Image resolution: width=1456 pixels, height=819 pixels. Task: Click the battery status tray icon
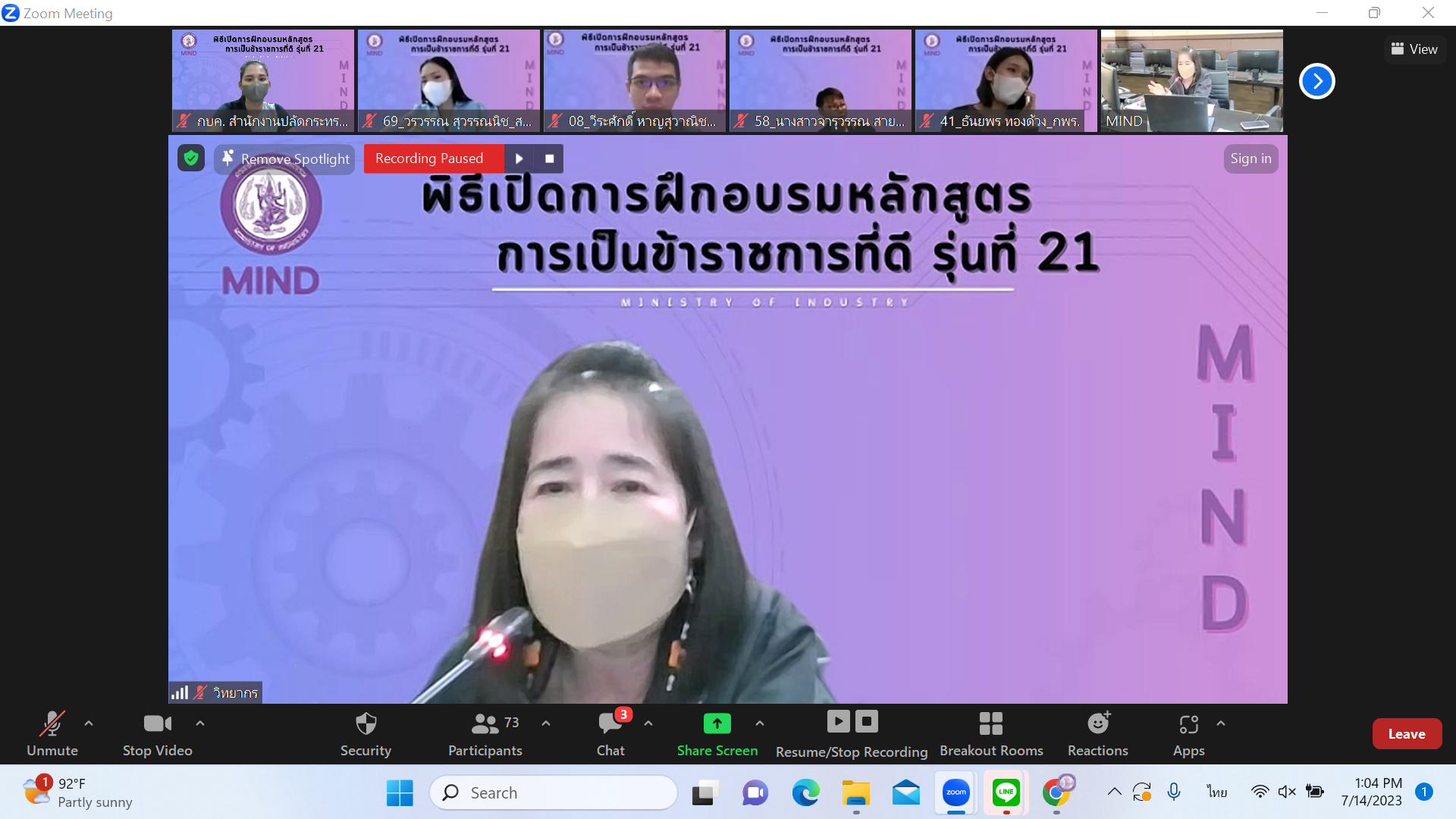coord(1315,792)
